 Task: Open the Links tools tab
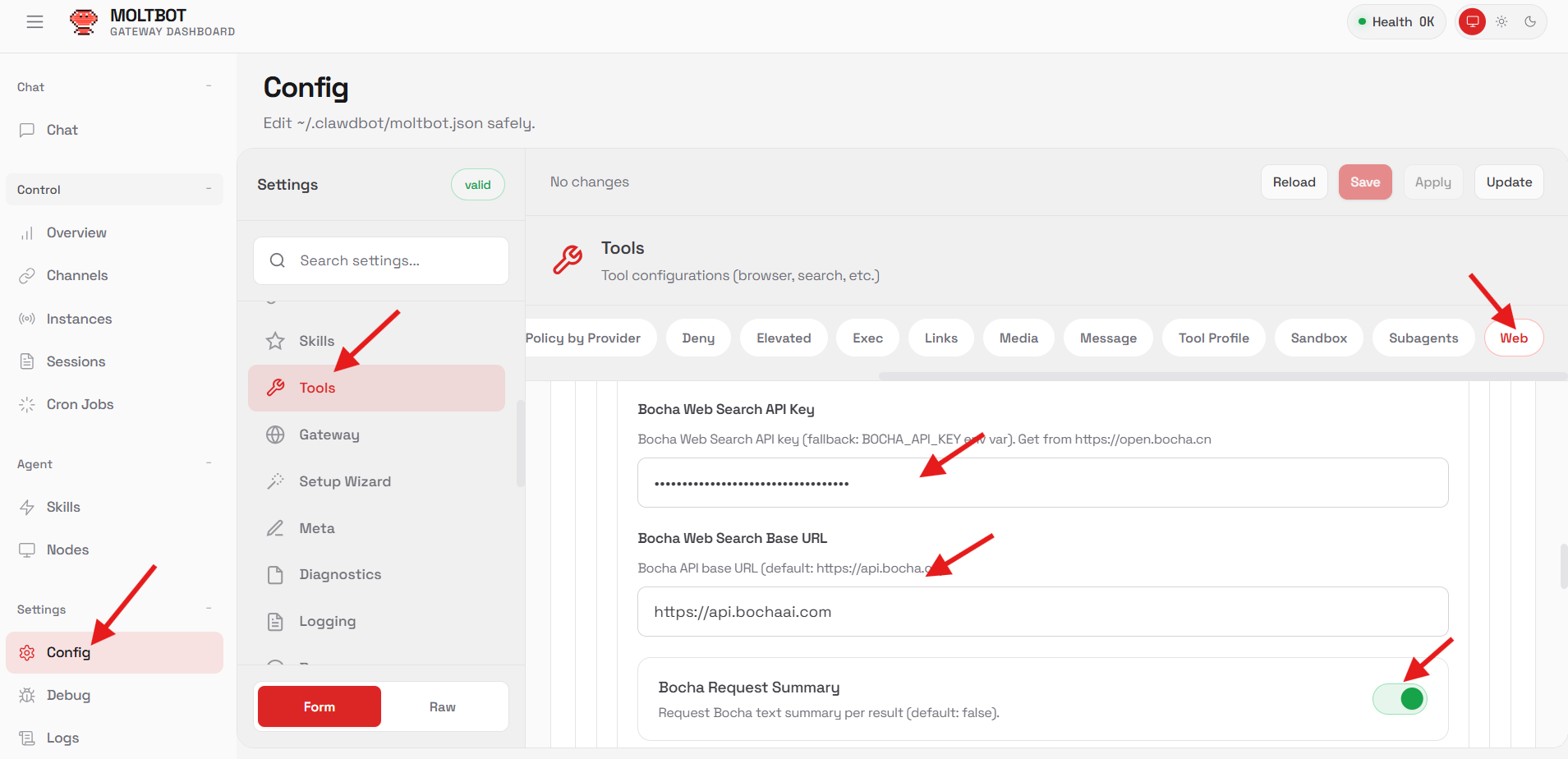(x=940, y=338)
